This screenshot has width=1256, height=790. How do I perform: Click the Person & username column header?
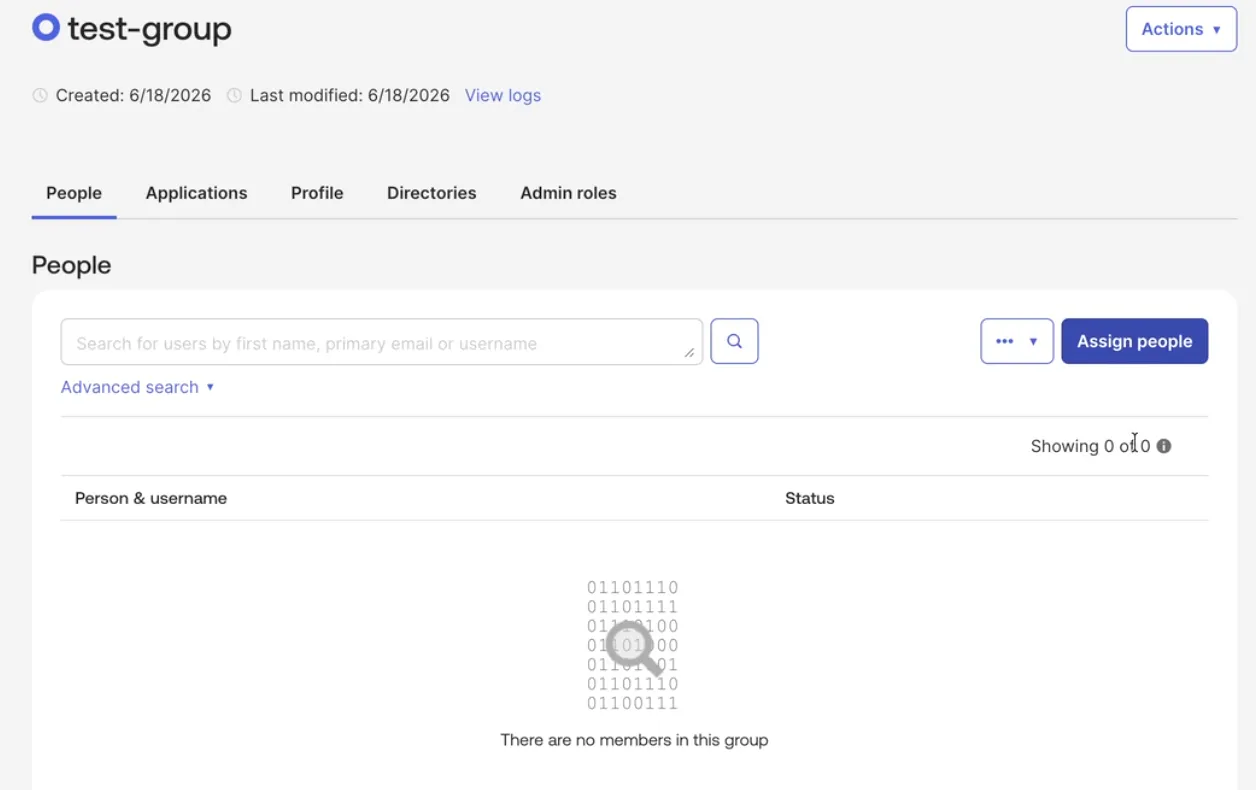click(151, 498)
